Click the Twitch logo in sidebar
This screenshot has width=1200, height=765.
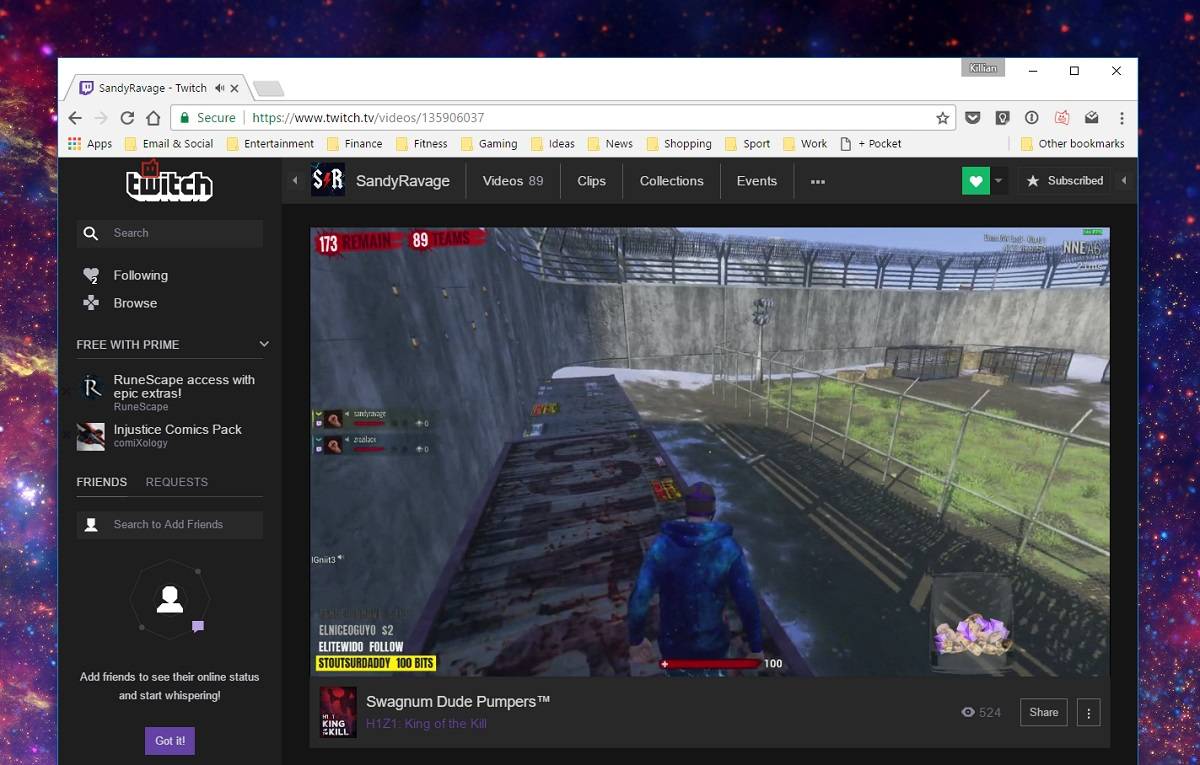(x=169, y=182)
